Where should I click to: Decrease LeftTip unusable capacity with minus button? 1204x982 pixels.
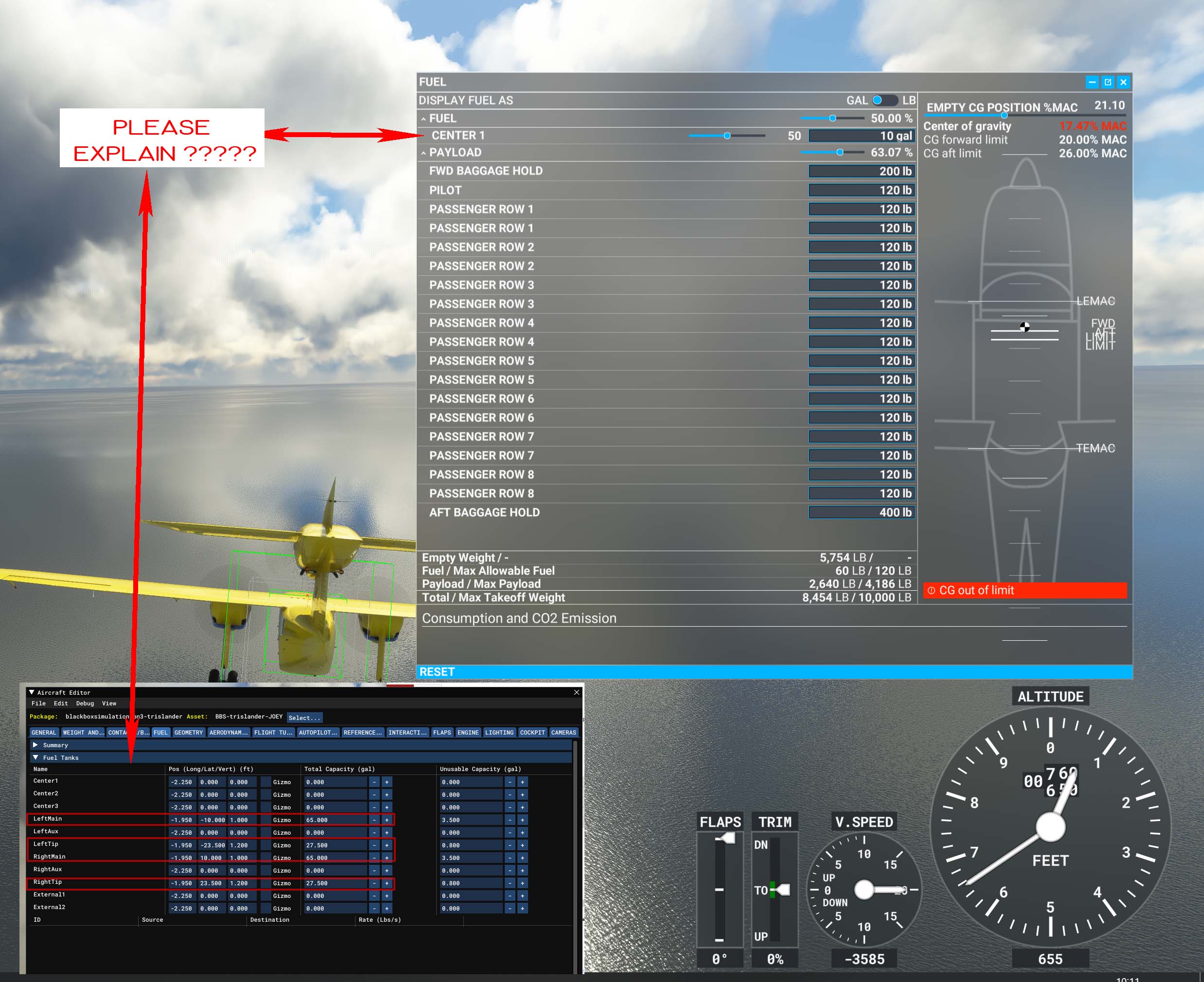tap(510, 845)
